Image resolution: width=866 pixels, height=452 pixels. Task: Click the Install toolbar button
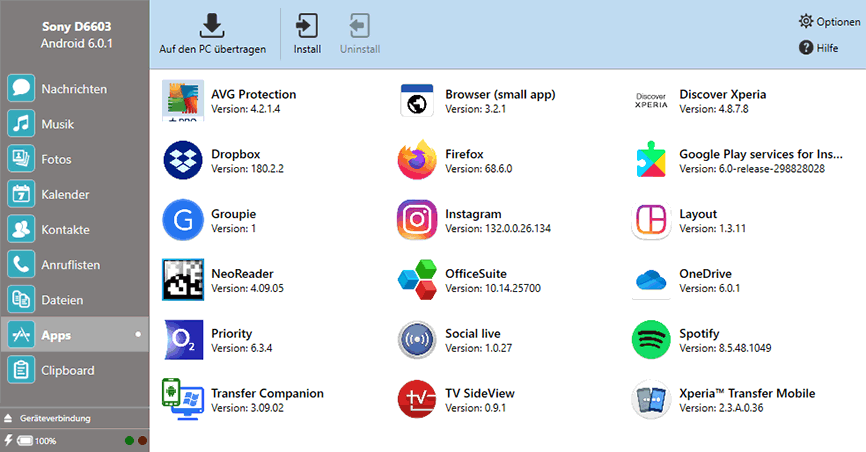(x=307, y=34)
